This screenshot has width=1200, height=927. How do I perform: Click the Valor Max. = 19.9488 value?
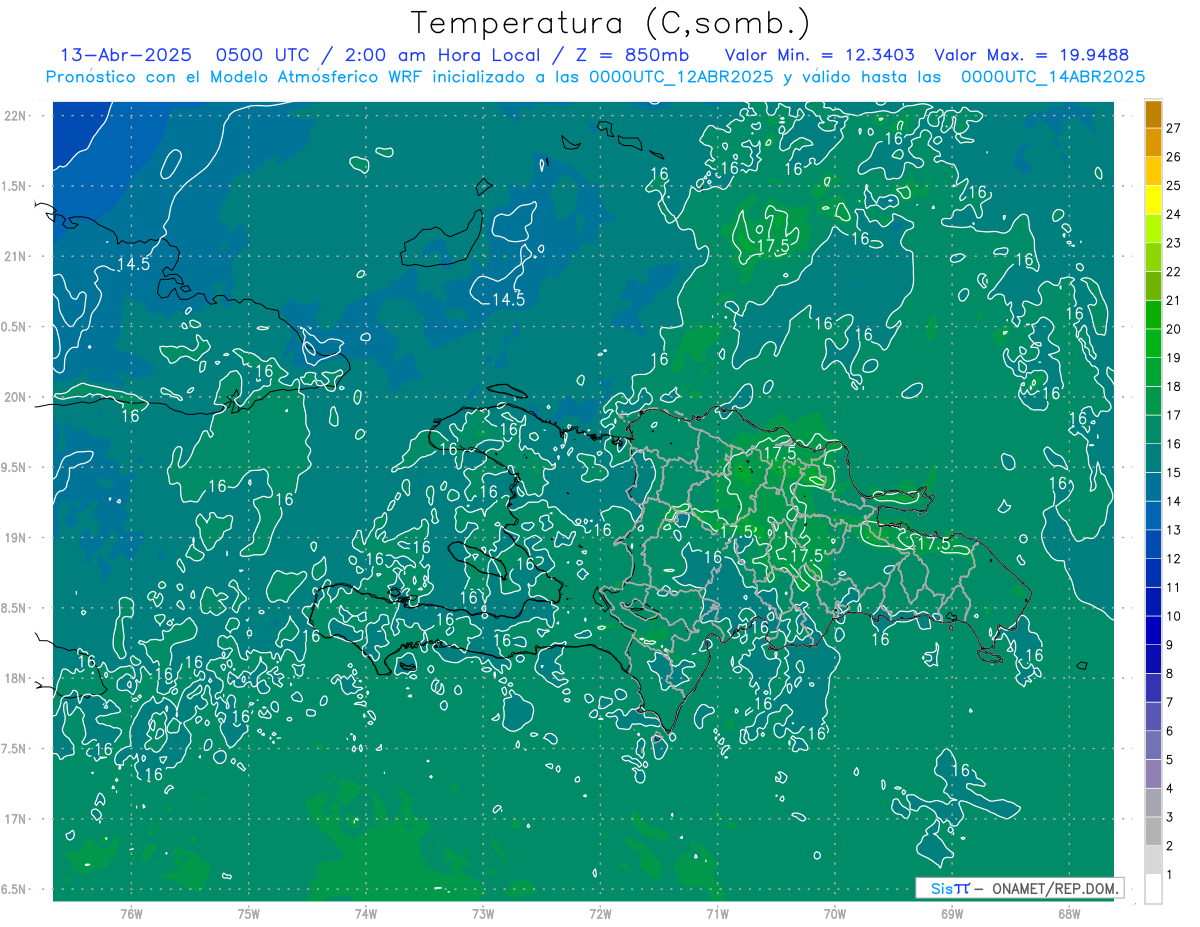[1031, 55]
